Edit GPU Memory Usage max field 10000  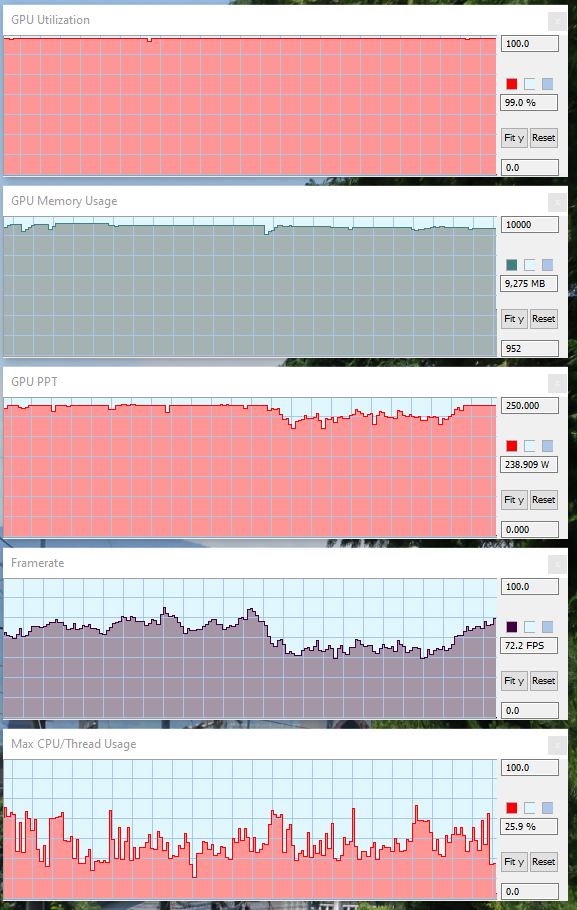click(x=529, y=225)
